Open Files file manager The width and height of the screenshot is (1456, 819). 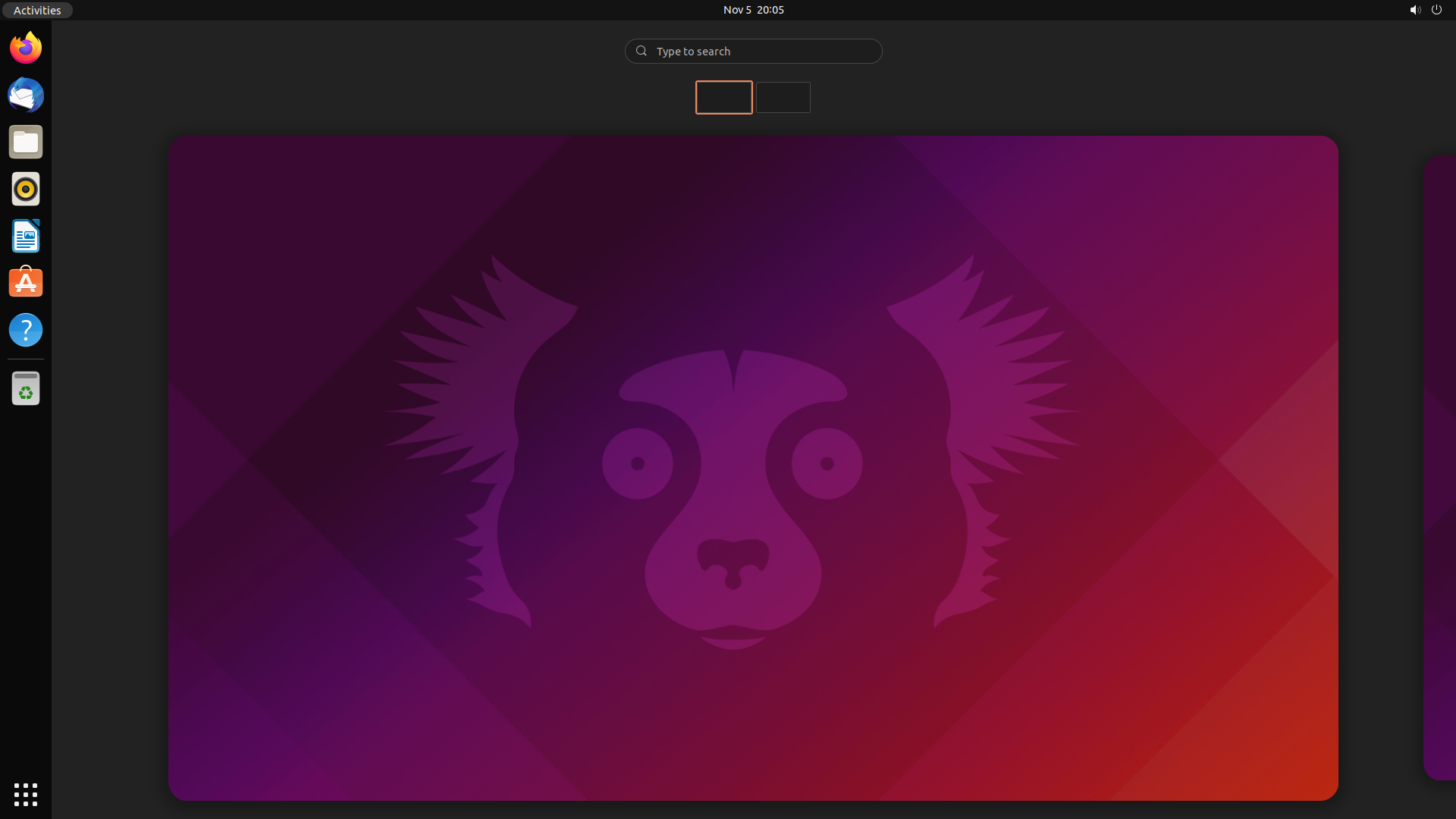25,141
